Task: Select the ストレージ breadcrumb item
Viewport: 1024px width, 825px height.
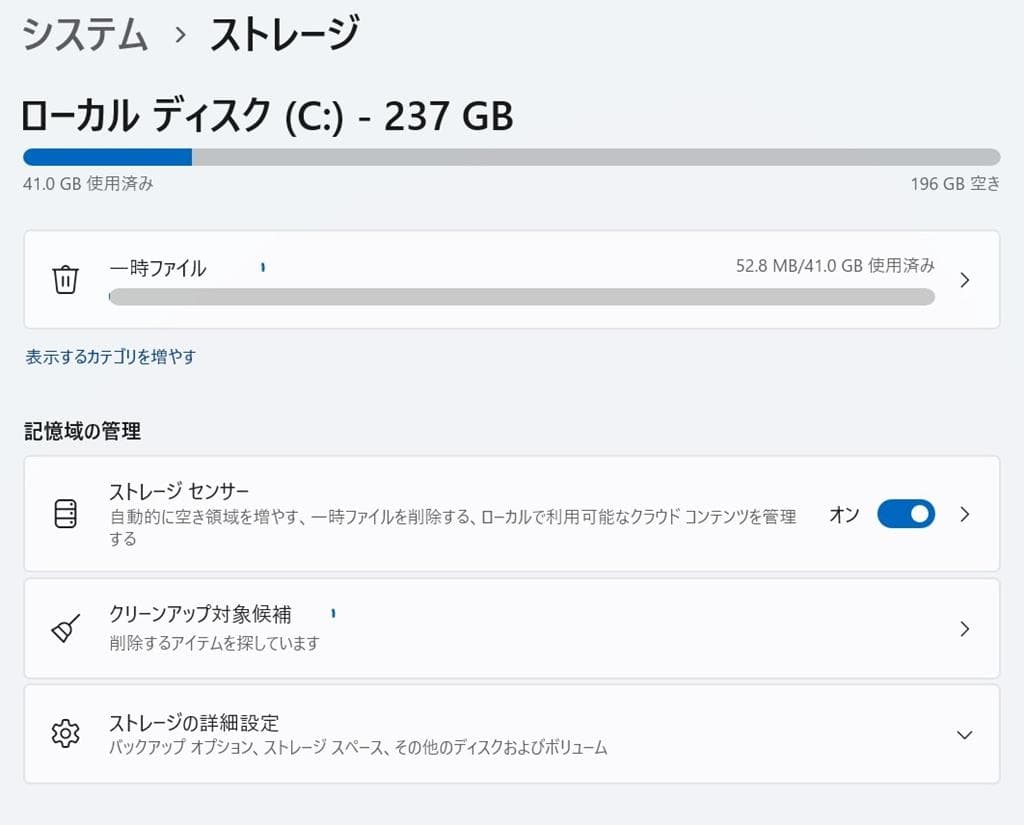Action: 282,33
